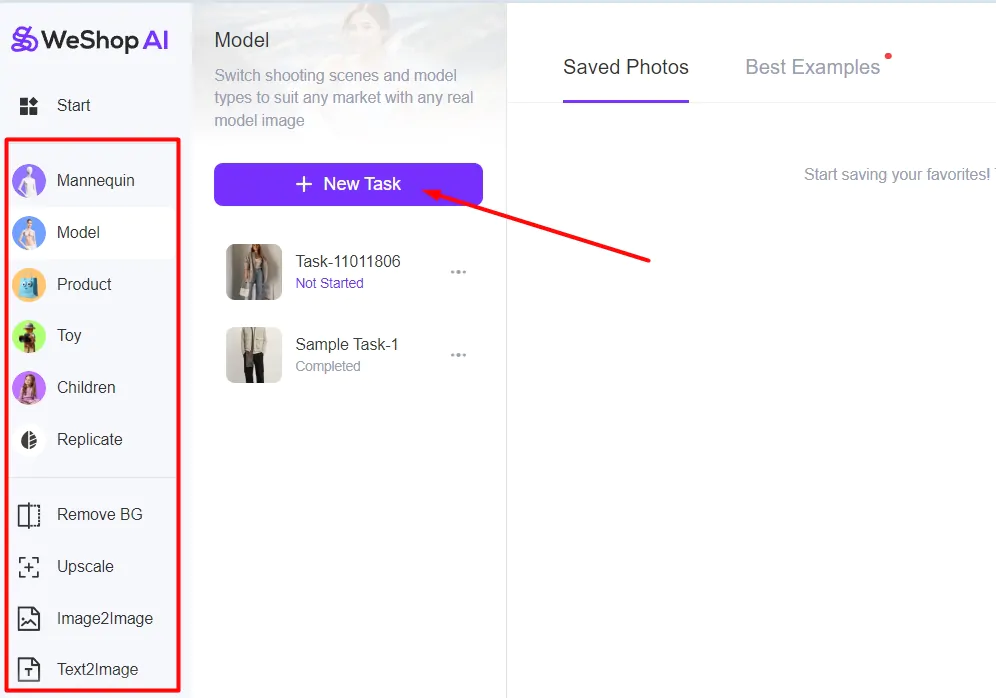Open options menu for Task-11011806
This screenshot has height=698, width=996.
click(459, 272)
